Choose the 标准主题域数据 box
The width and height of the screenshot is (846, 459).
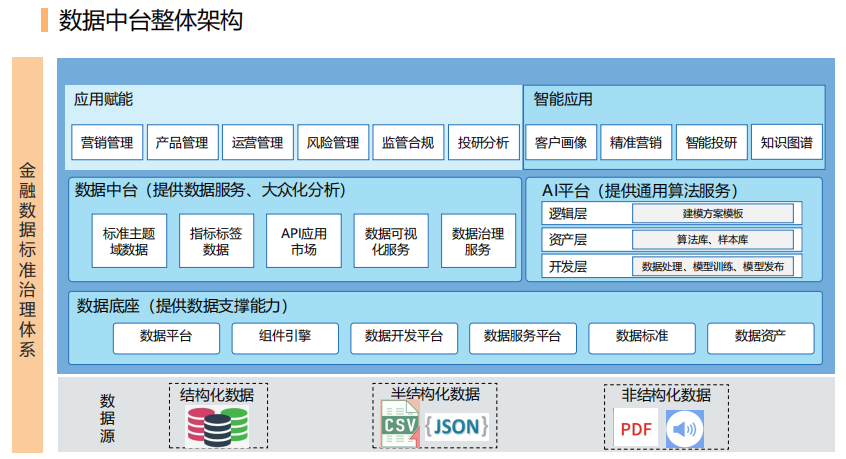(x=129, y=241)
